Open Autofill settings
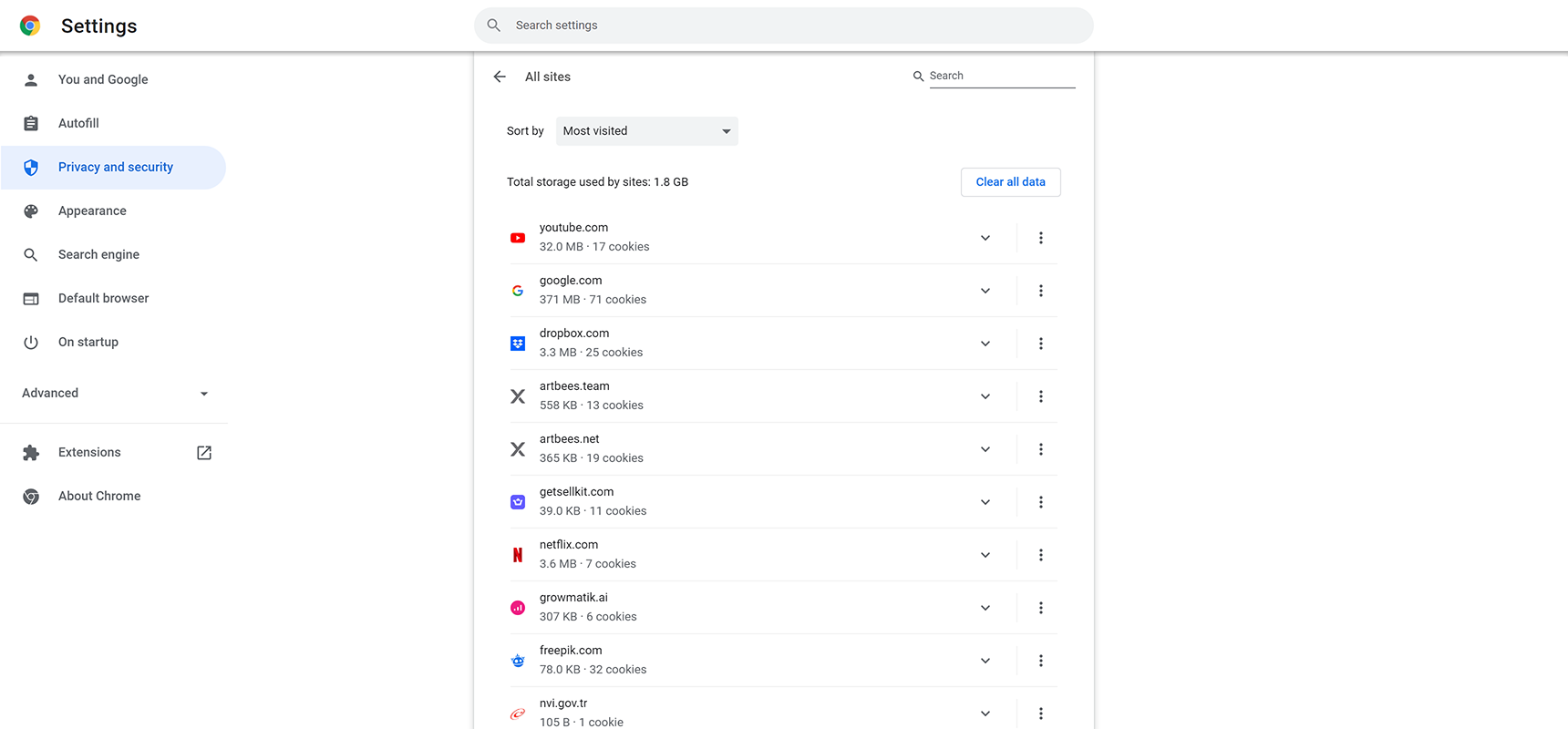This screenshot has height=729, width=1568. pos(113,124)
